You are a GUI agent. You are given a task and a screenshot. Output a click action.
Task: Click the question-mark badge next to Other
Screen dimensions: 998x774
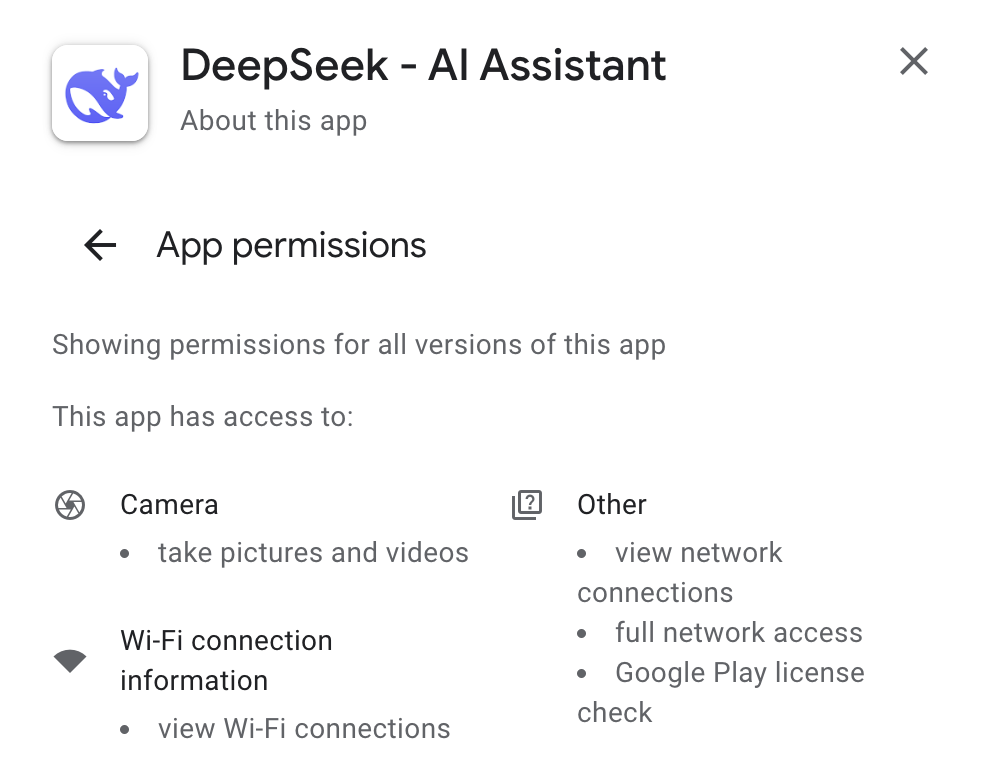pyautogui.click(x=526, y=505)
